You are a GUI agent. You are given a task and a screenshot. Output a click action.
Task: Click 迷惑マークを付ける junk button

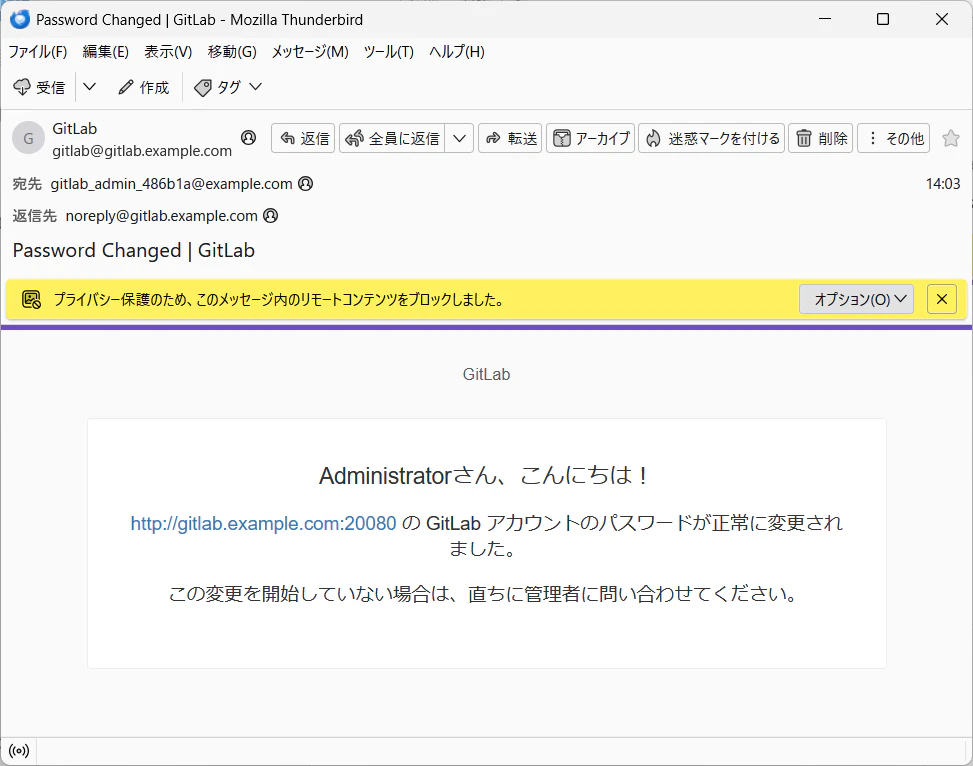tap(712, 138)
